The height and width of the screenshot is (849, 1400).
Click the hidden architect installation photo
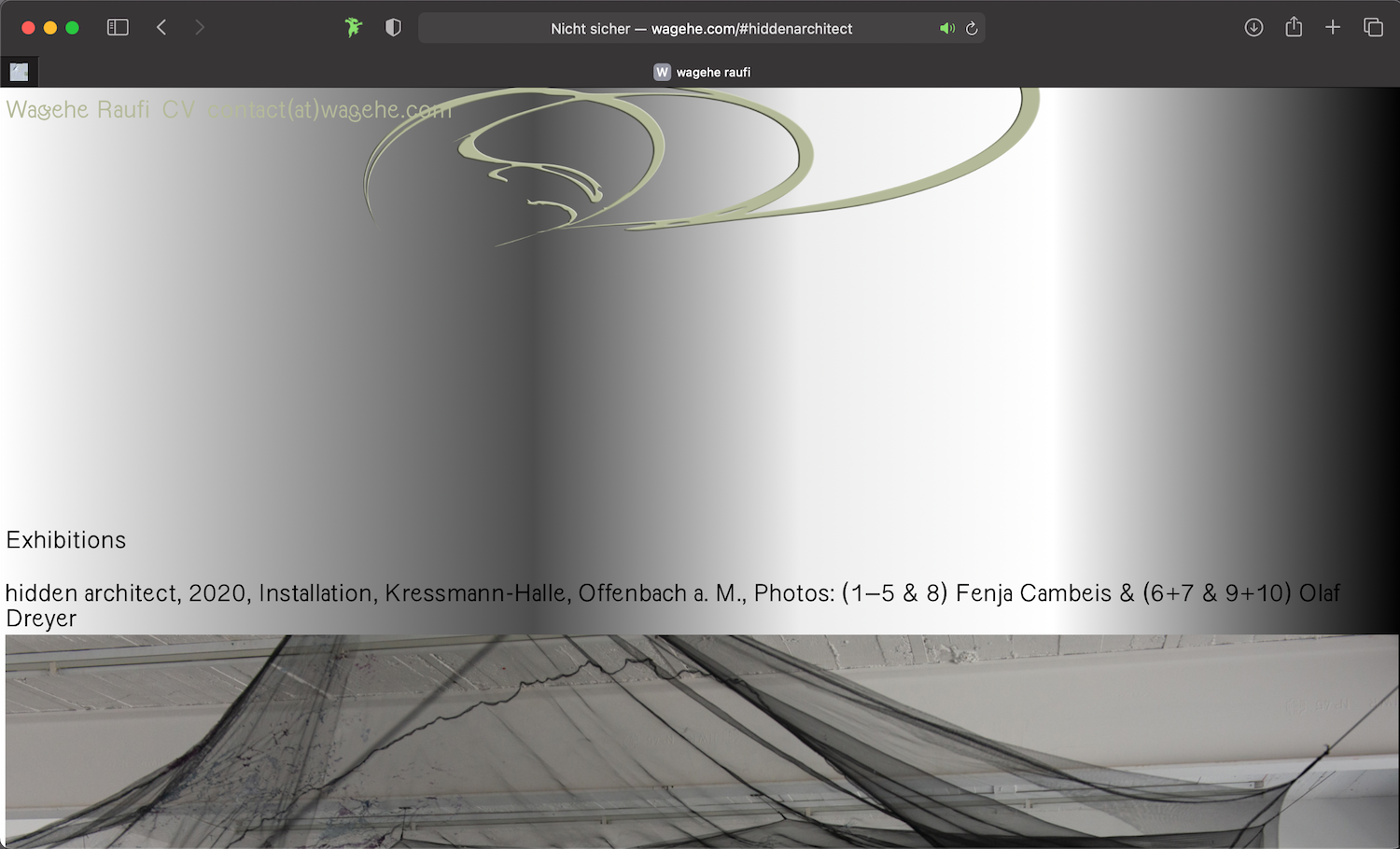tap(700, 742)
